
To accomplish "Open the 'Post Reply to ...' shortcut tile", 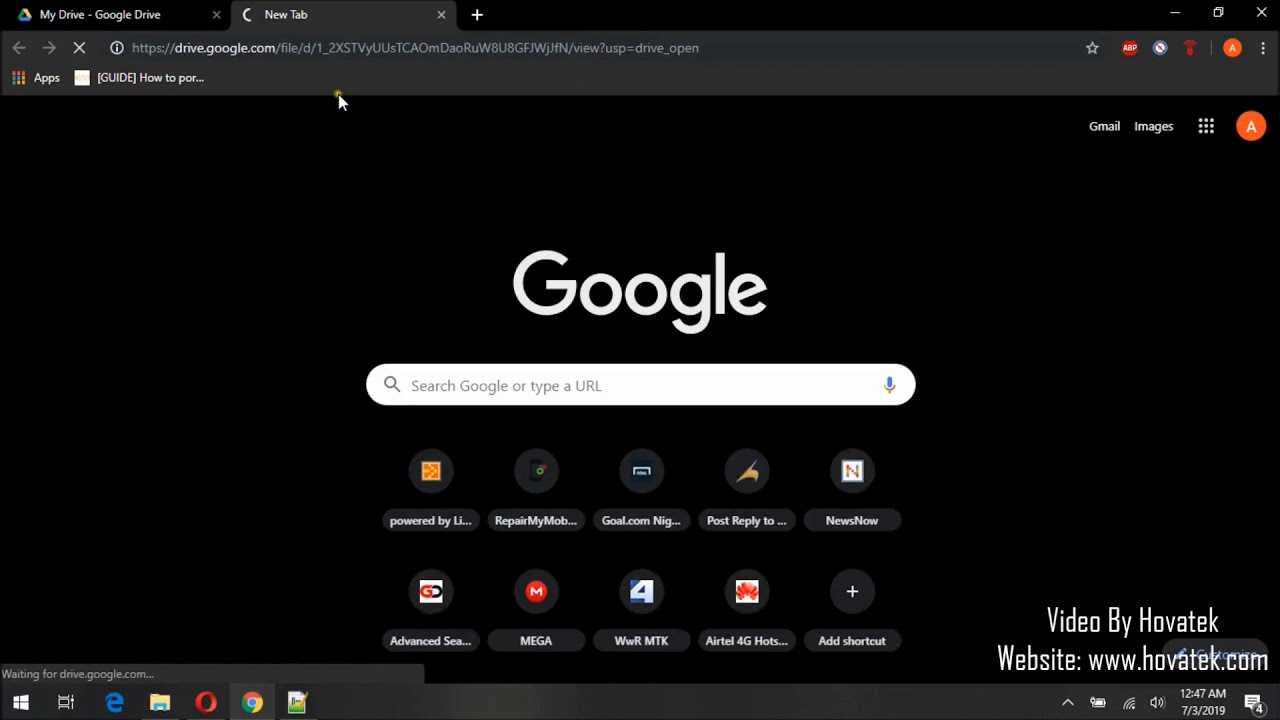I will point(747,491).
